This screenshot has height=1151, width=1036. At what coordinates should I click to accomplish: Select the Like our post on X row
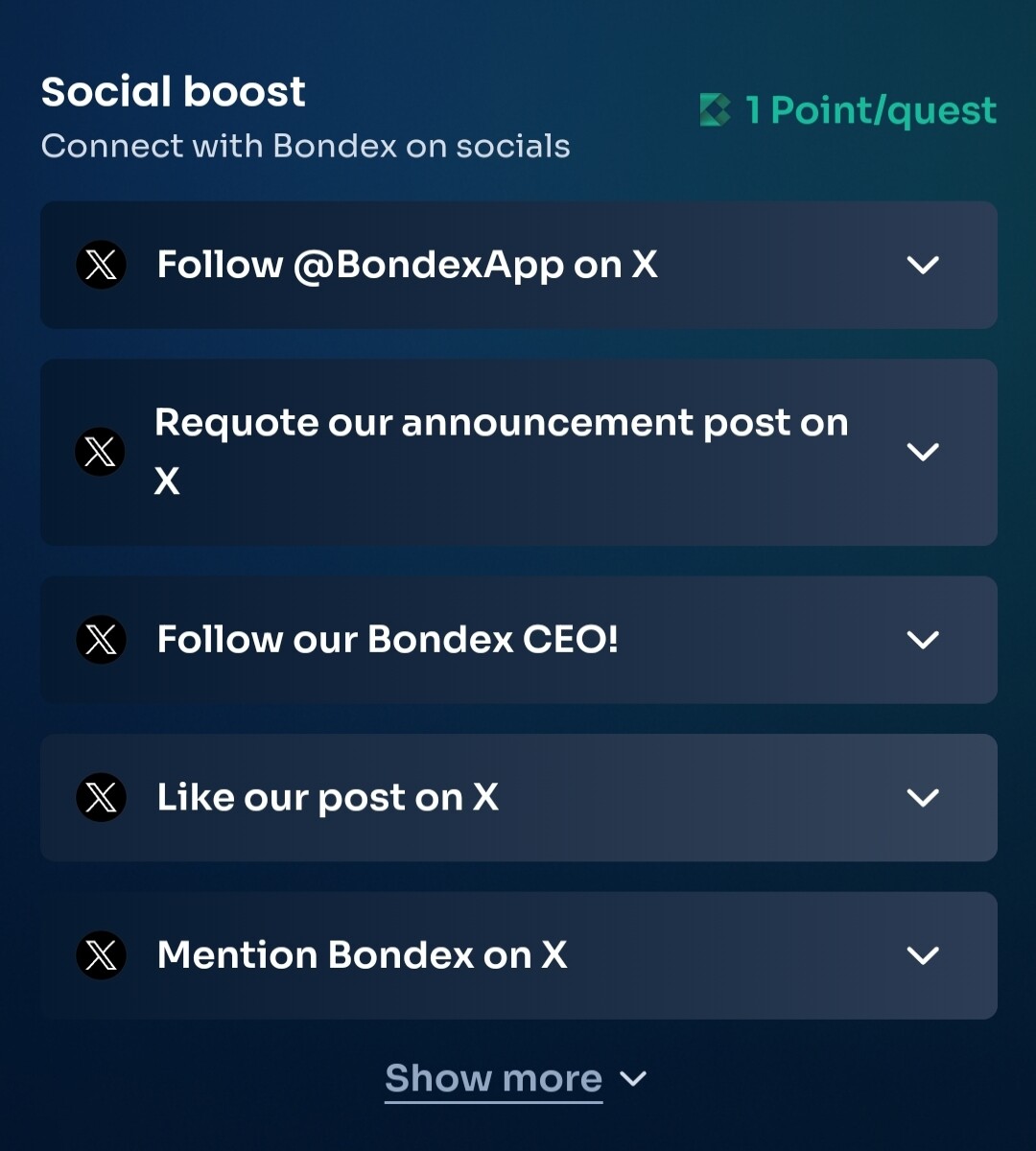coord(519,797)
